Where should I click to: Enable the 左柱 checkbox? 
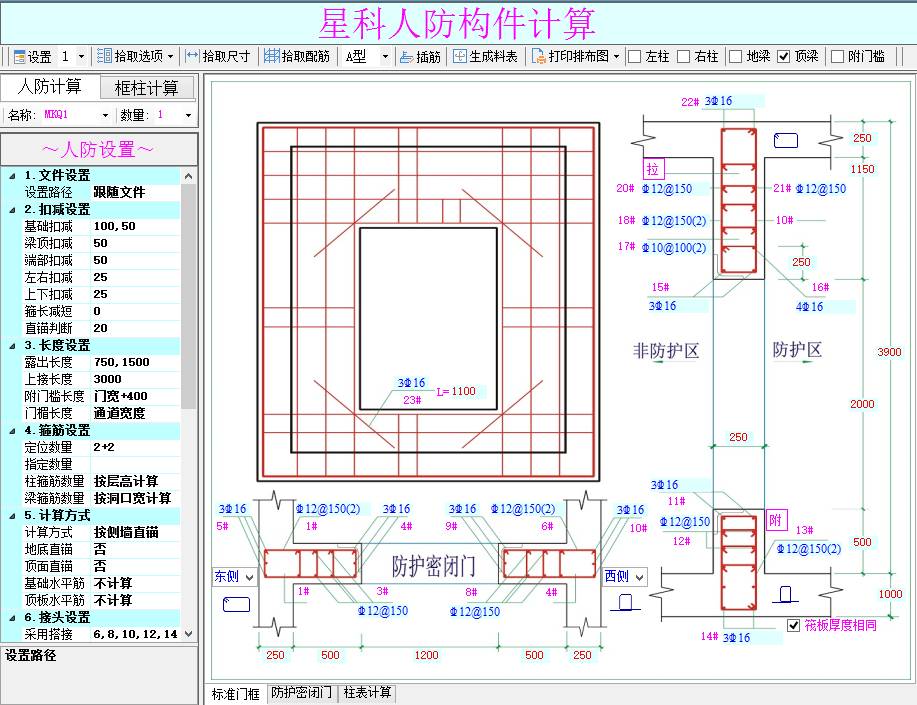(x=635, y=57)
